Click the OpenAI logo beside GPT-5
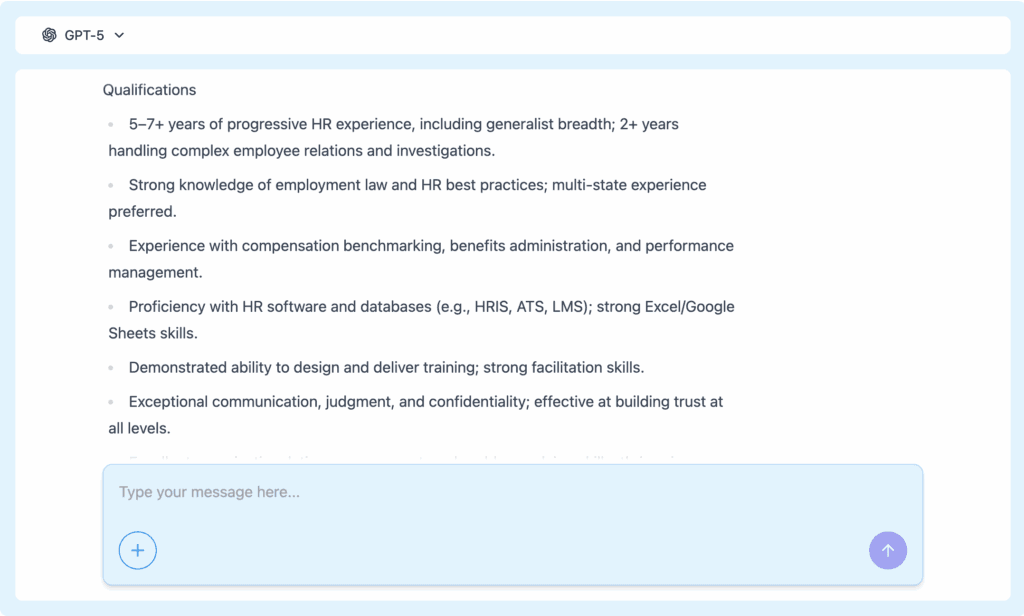This screenshot has width=1024, height=616. pyautogui.click(x=49, y=35)
